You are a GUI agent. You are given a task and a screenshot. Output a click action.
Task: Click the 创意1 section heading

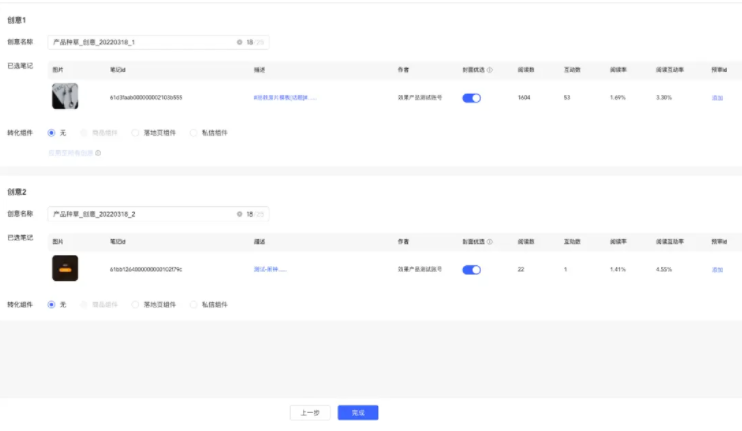(17, 20)
